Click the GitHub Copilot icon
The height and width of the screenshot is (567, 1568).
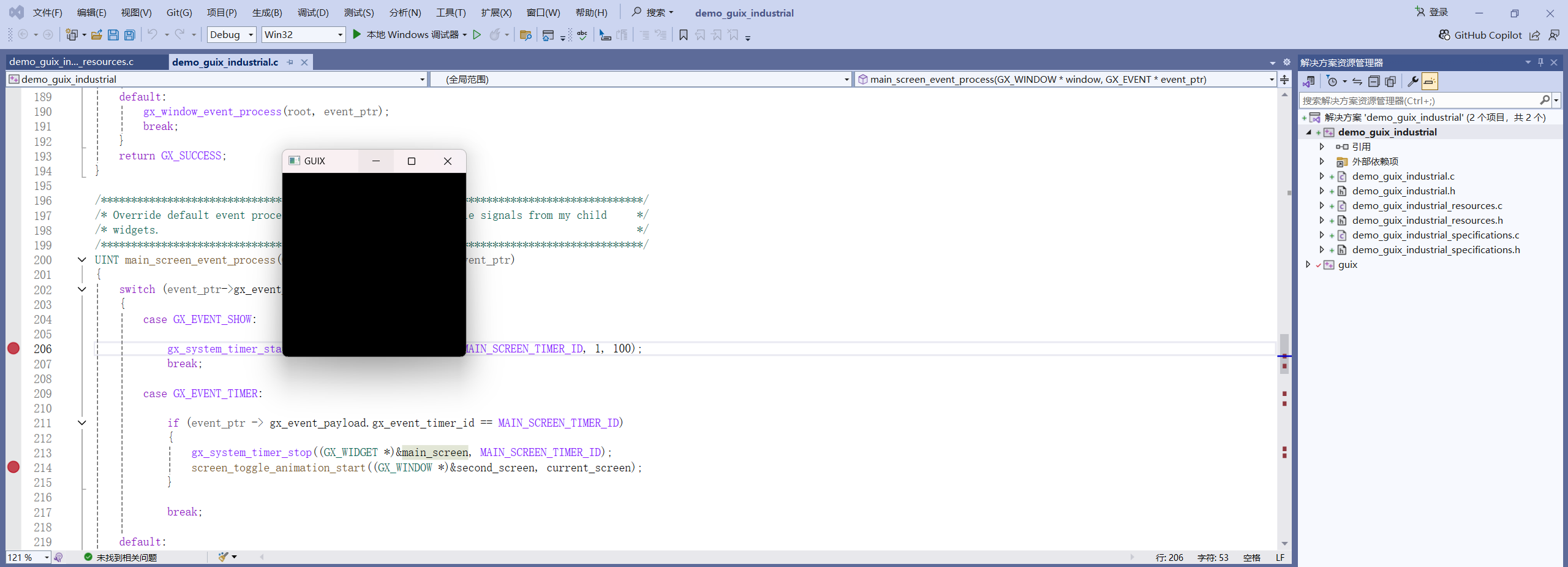coord(1444,35)
